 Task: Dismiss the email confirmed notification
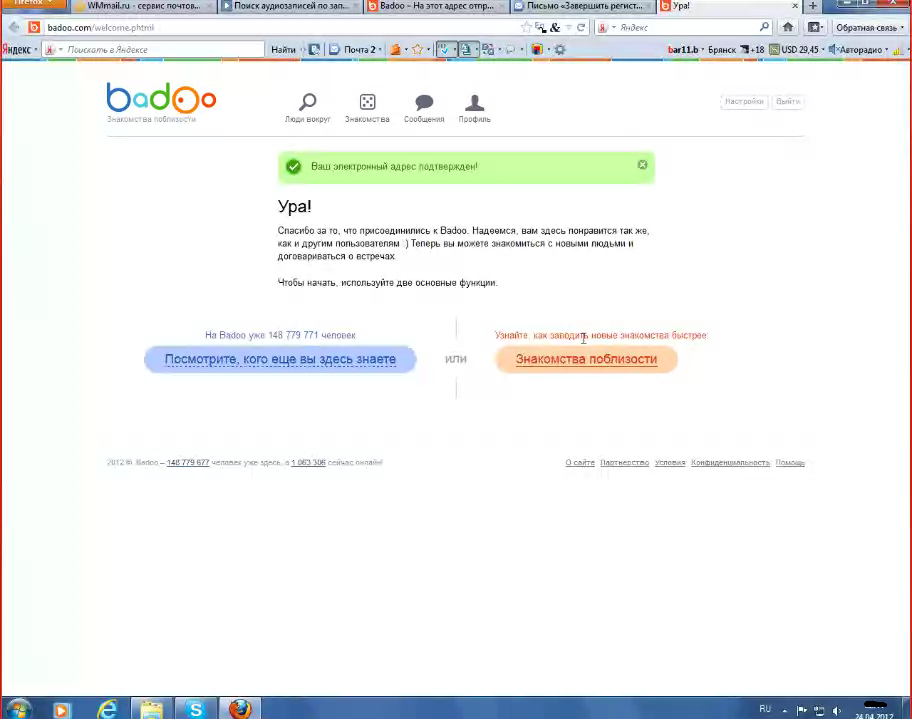coord(642,165)
